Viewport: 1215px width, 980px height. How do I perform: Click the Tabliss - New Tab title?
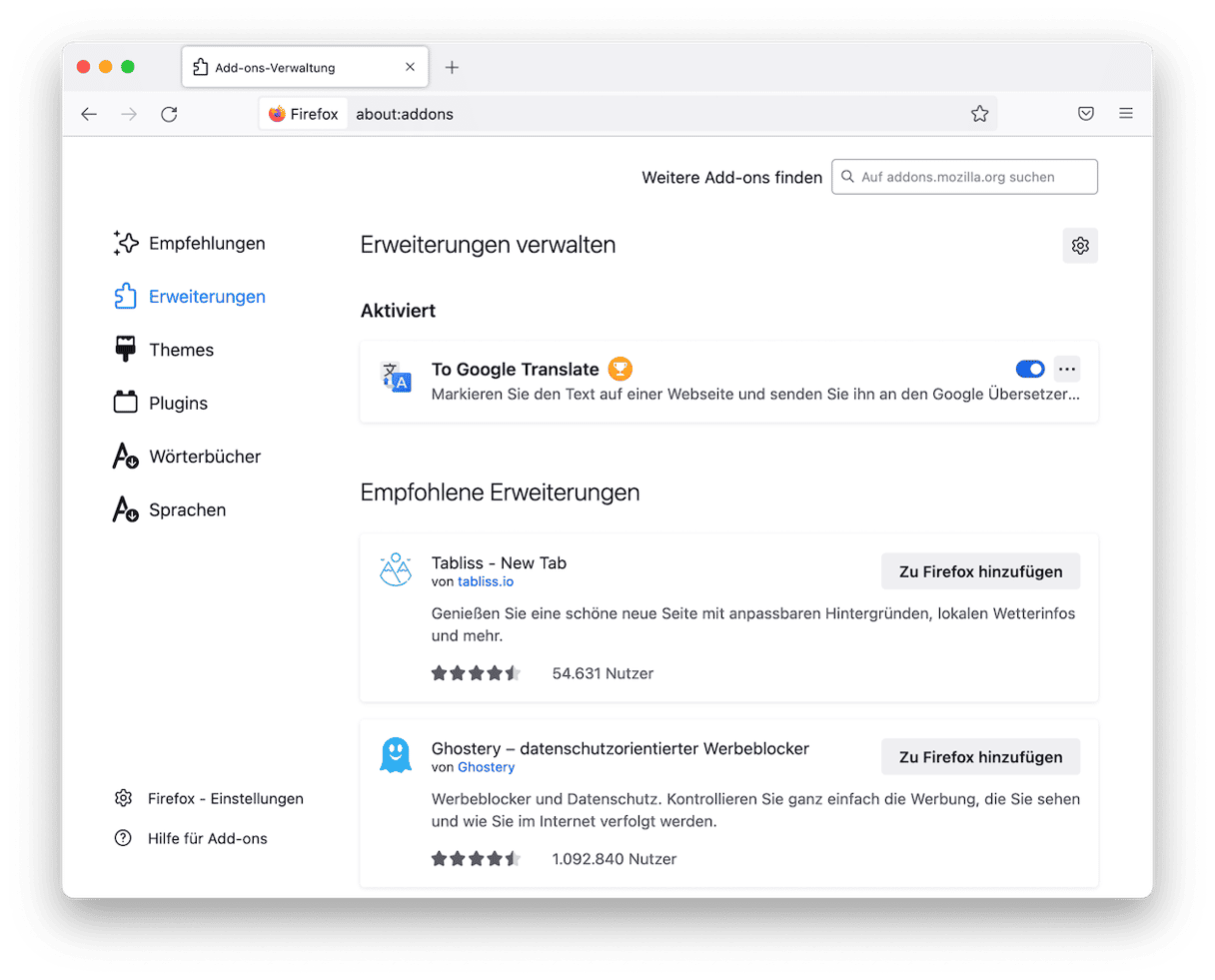coord(499,562)
